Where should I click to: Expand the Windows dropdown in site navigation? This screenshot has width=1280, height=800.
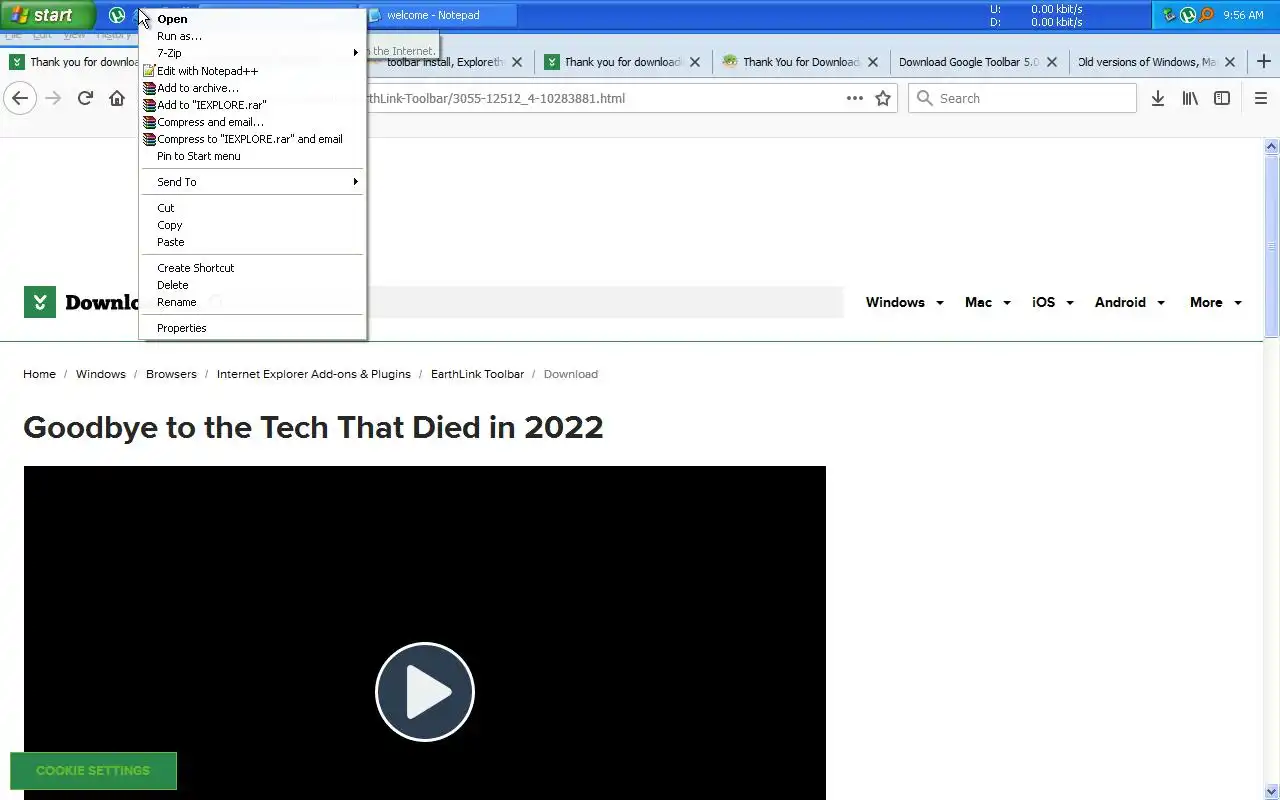(x=904, y=302)
